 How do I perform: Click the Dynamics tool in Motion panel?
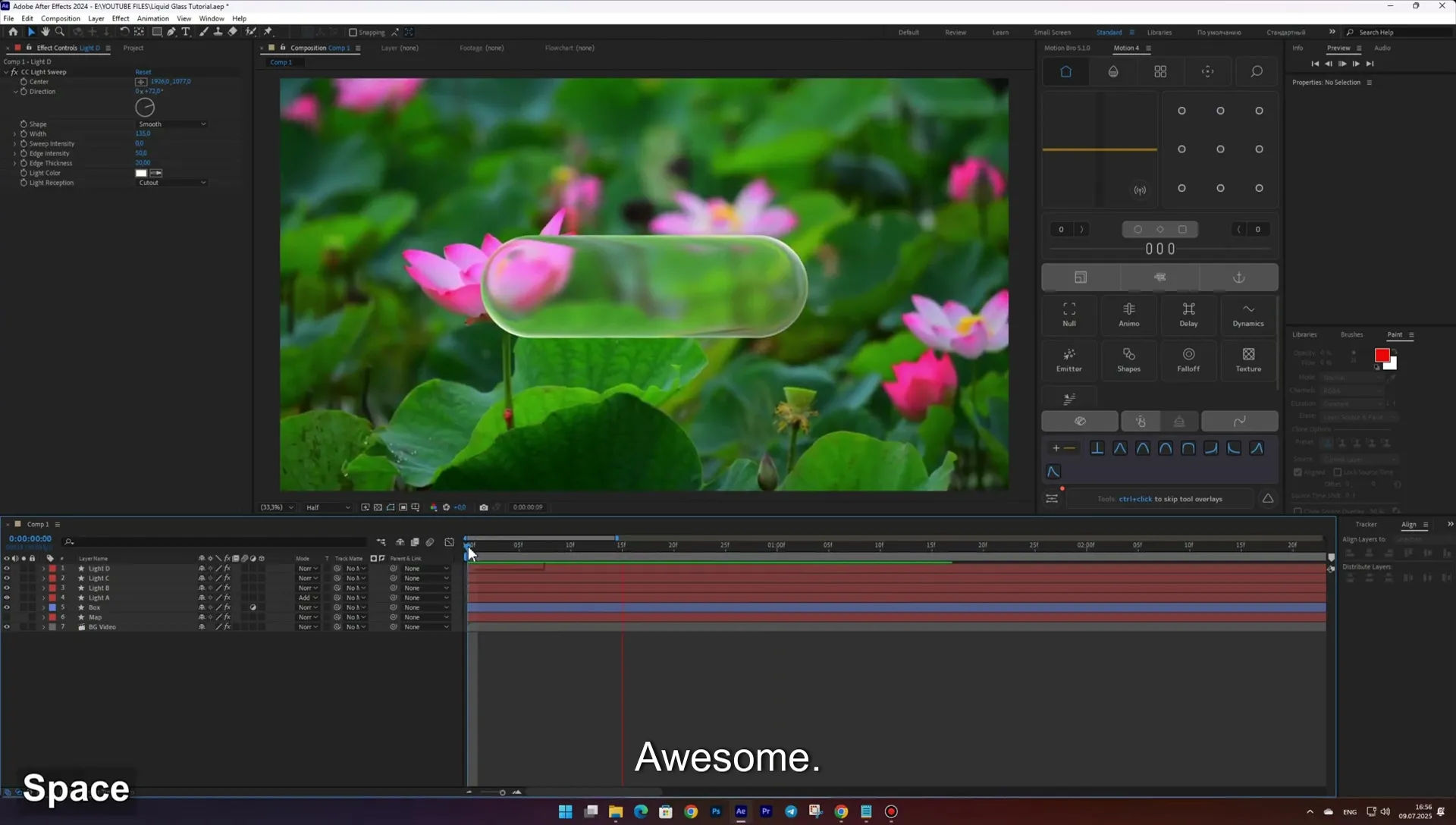[x=1248, y=315]
